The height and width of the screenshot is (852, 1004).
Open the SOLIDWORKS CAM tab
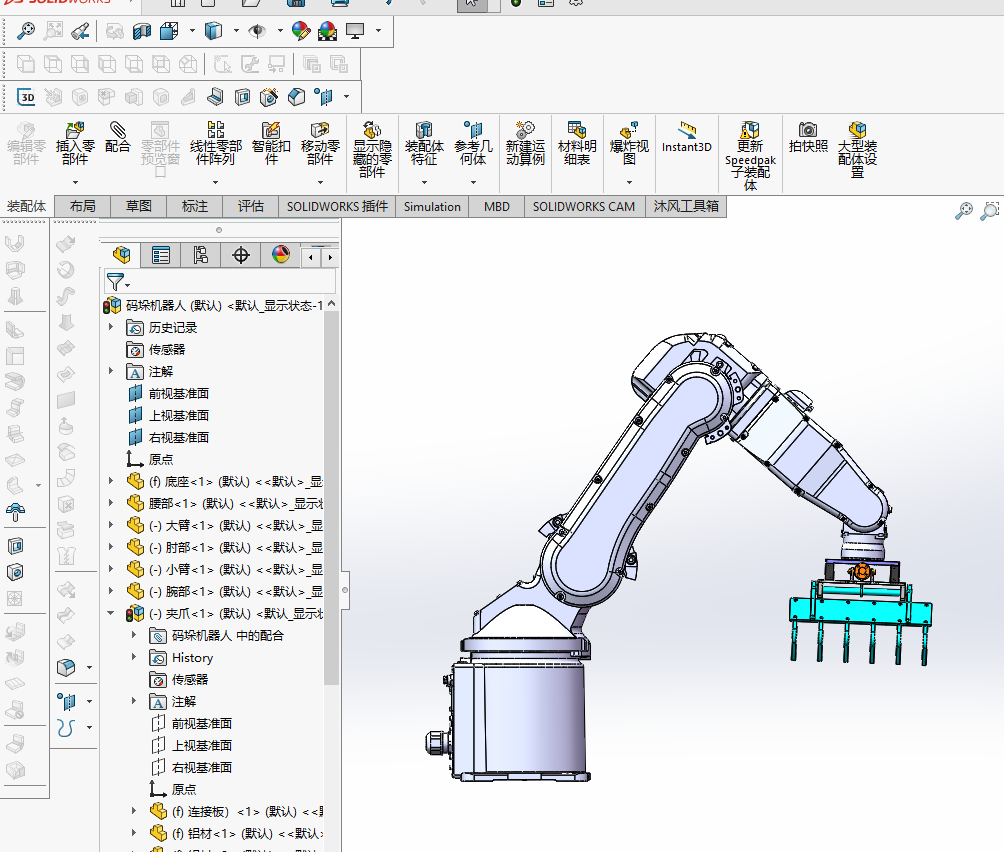[583, 207]
